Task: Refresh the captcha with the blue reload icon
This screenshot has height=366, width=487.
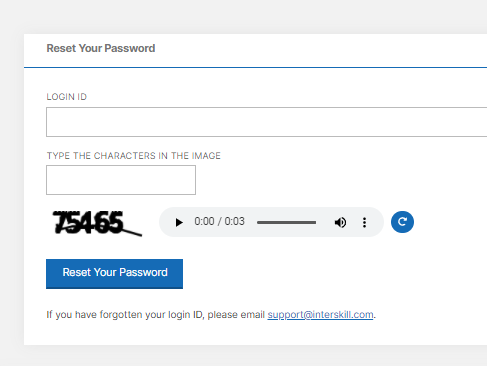Action: tap(402, 222)
